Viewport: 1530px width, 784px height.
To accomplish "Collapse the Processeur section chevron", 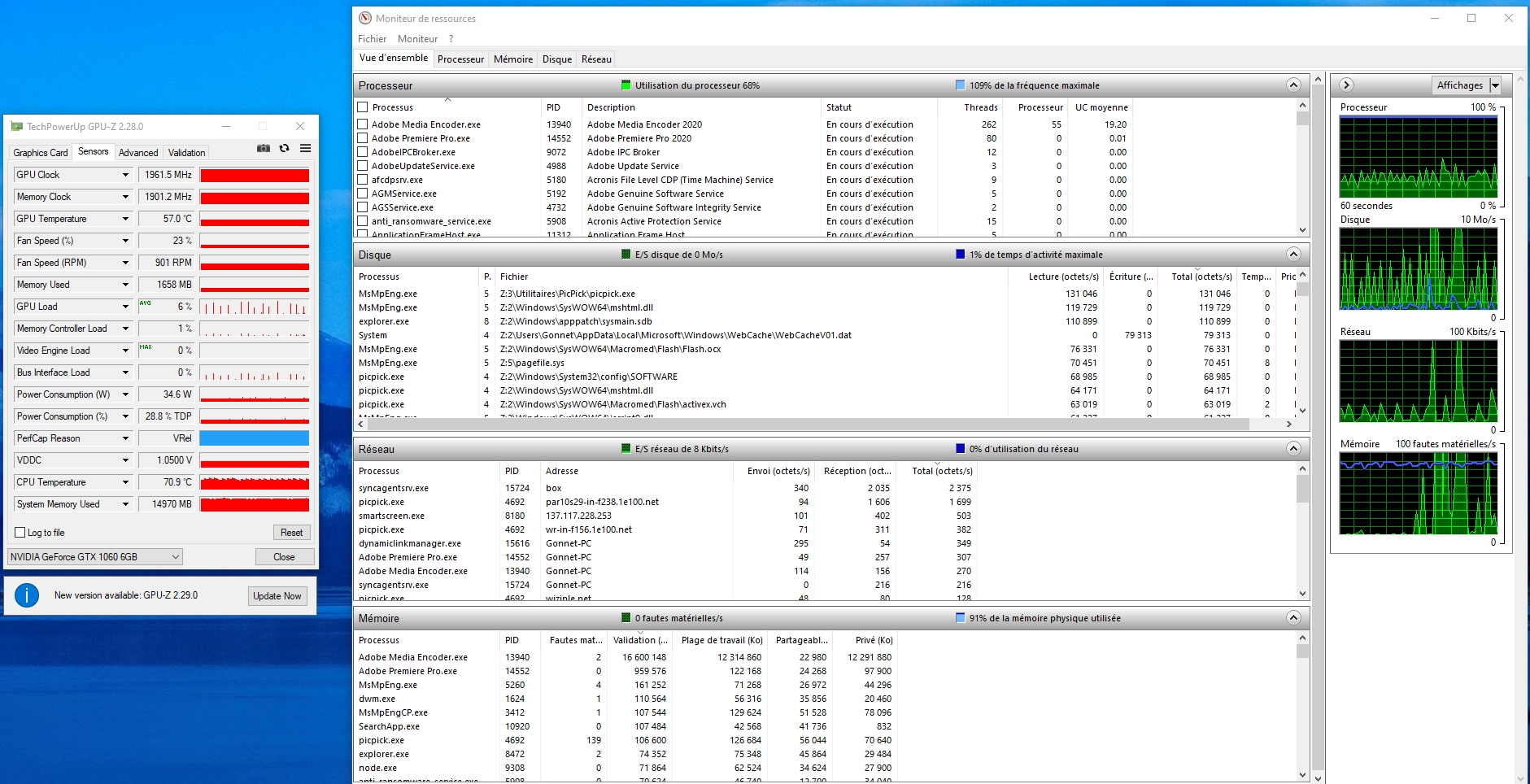I will pyautogui.click(x=1293, y=85).
